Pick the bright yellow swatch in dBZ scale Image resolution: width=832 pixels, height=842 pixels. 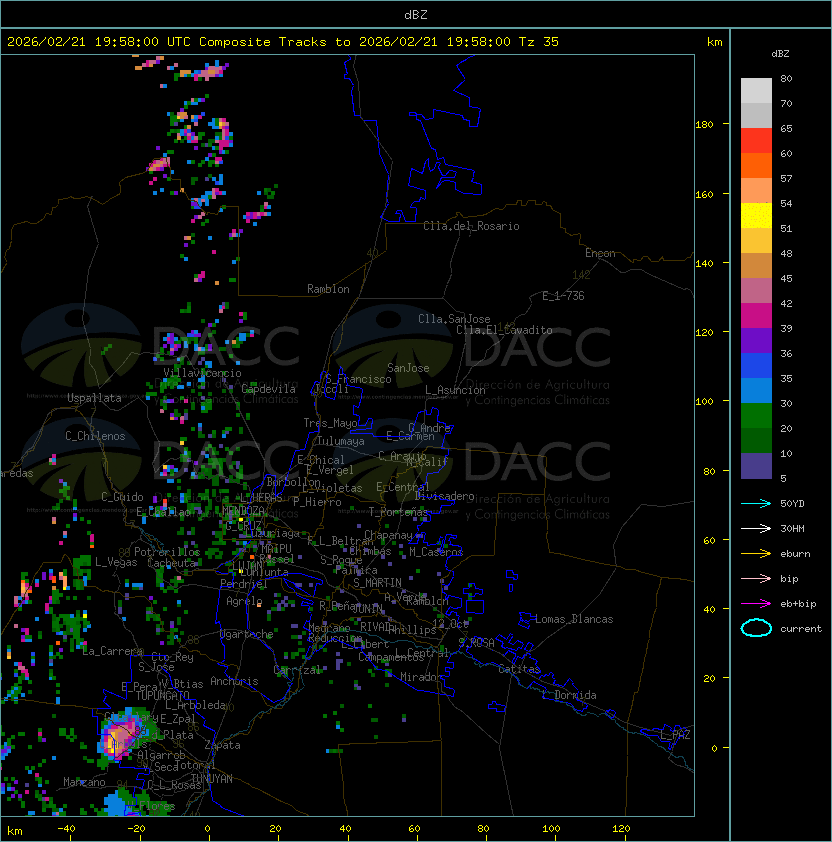click(x=756, y=216)
